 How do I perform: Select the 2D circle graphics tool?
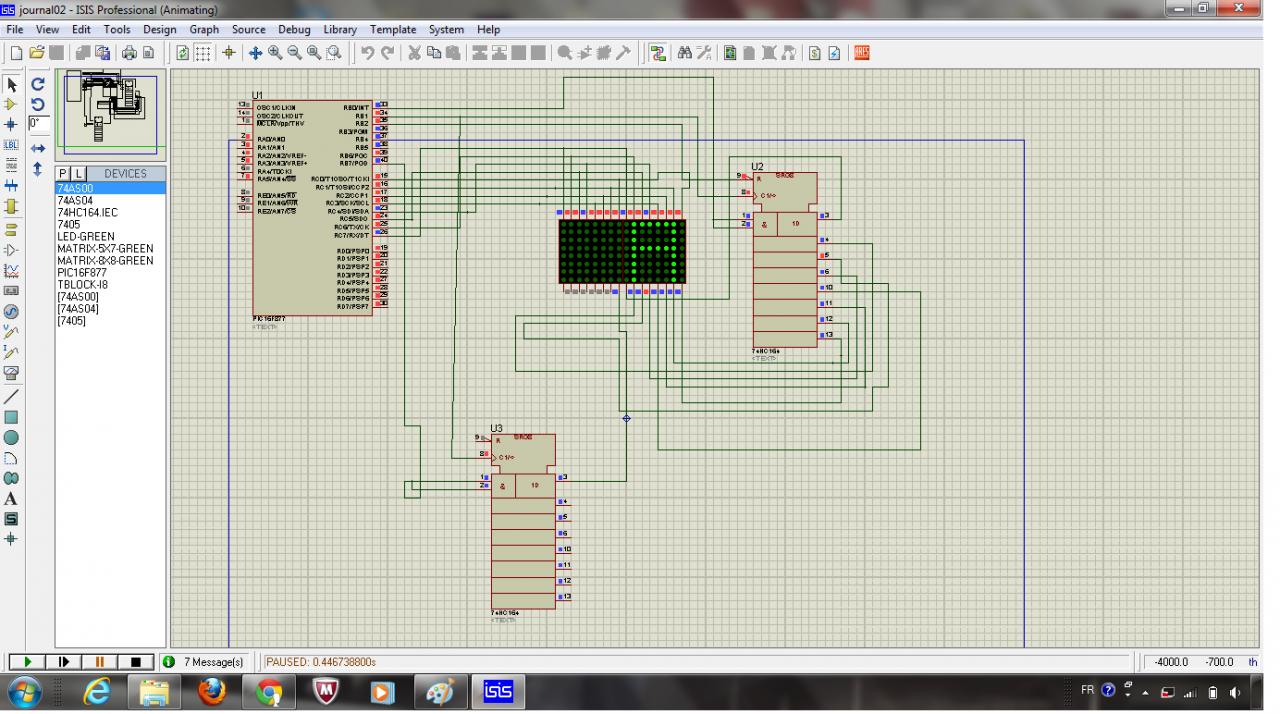coord(11,437)
